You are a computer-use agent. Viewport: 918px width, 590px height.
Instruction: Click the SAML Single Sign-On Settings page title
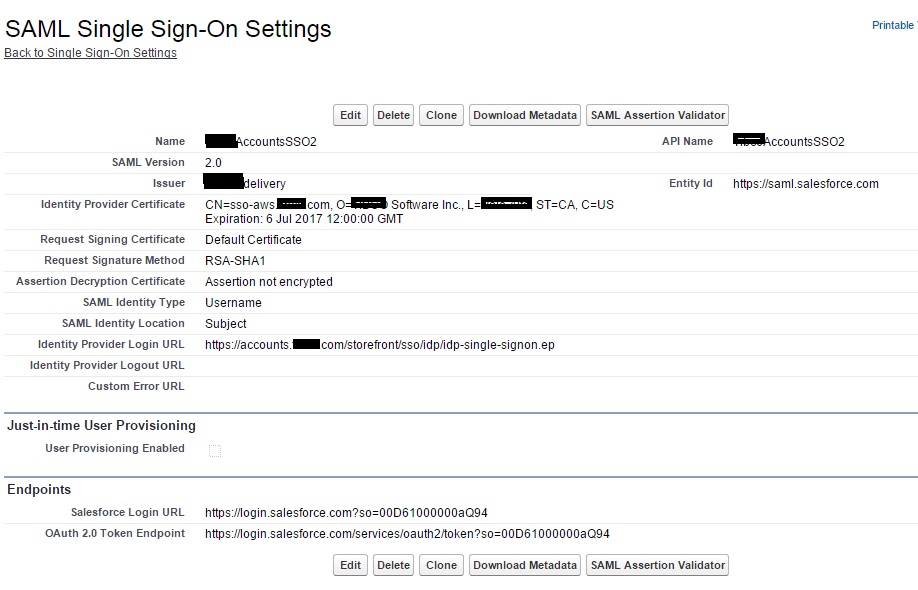click(168, 29)
